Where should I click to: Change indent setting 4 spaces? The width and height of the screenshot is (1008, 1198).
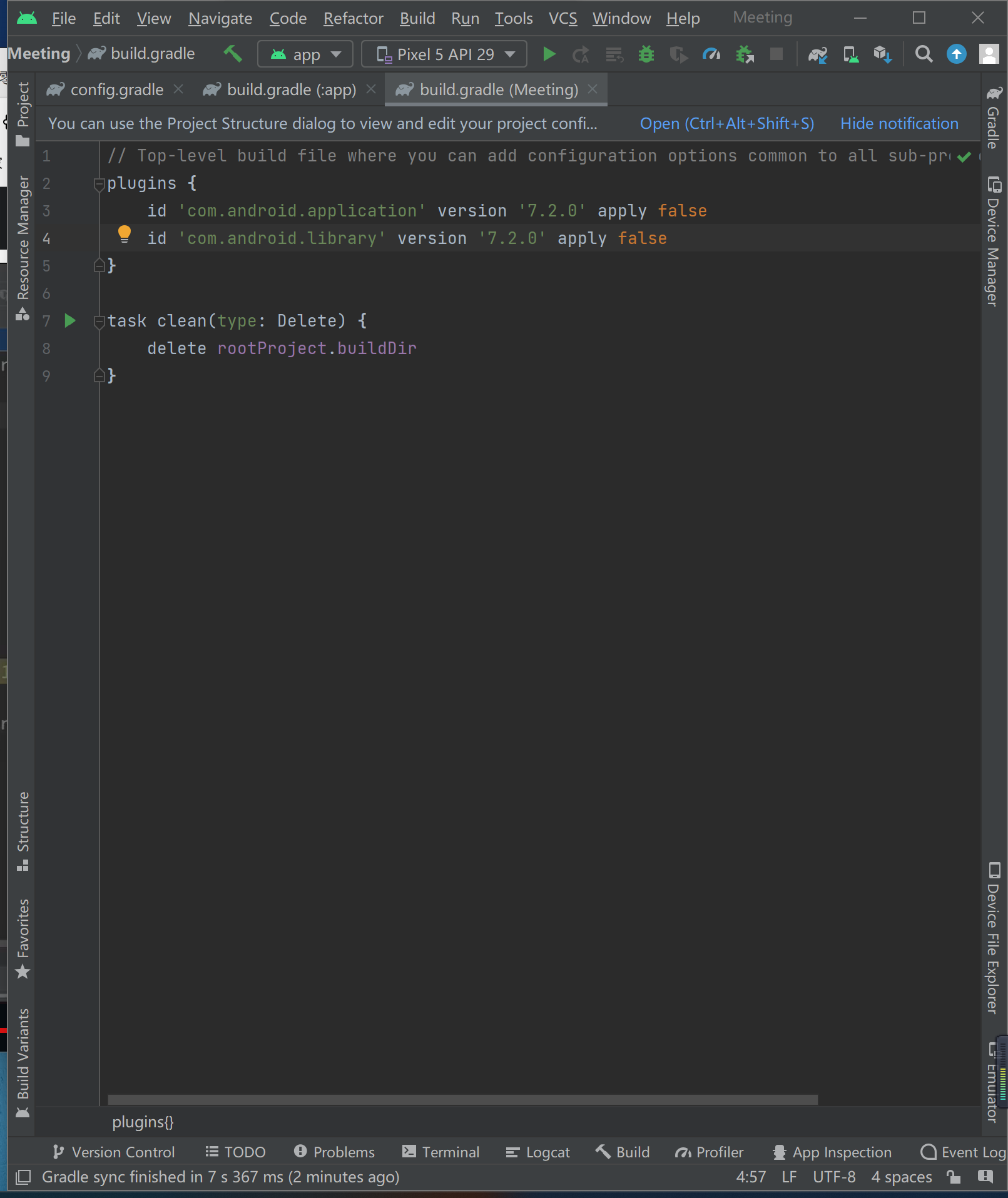click(902, 1177)
